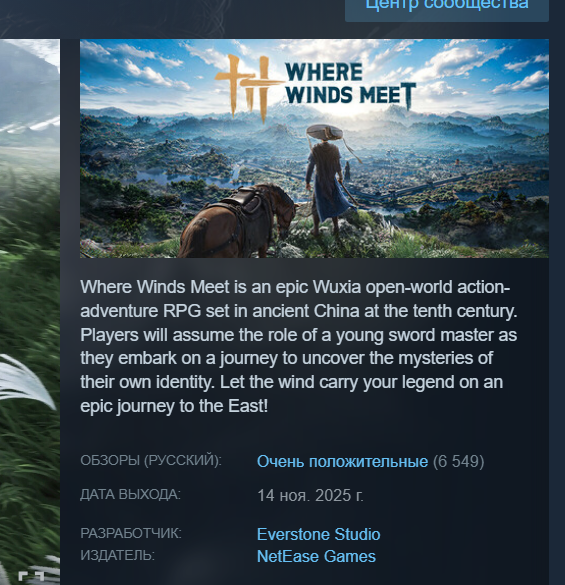Click the brown horse in header artwork

point(241,222)
